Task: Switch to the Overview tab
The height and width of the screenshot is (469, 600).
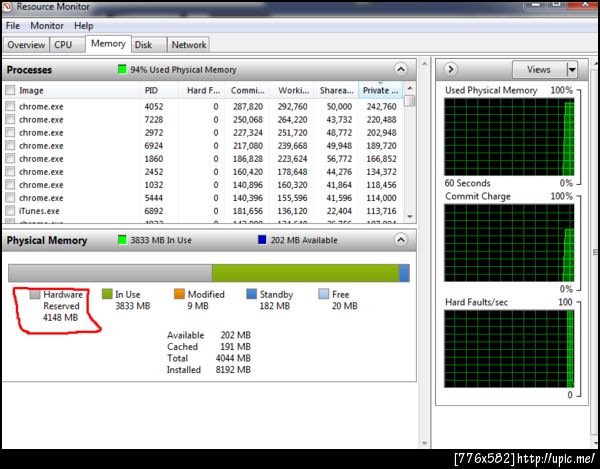Action: coord(26,45)
